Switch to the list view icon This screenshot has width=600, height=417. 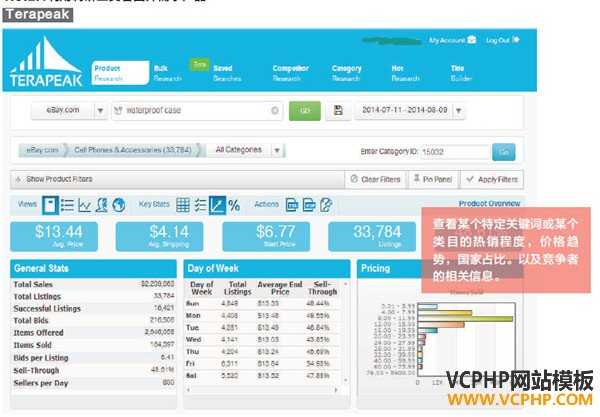point(67,205)
